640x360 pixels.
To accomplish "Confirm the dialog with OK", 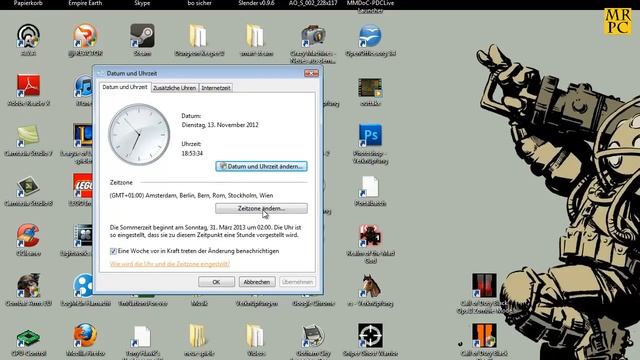I will 216,282.
